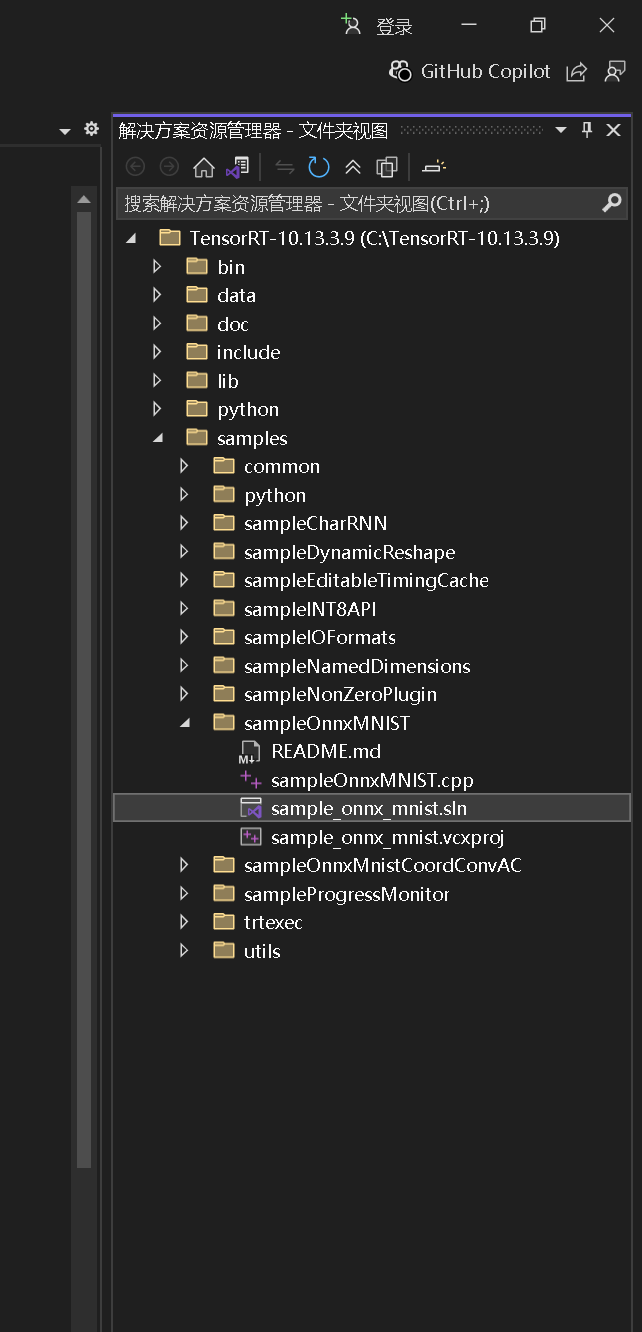Click the left pane vertical scrollbar thumb

(x=84, y=690)
